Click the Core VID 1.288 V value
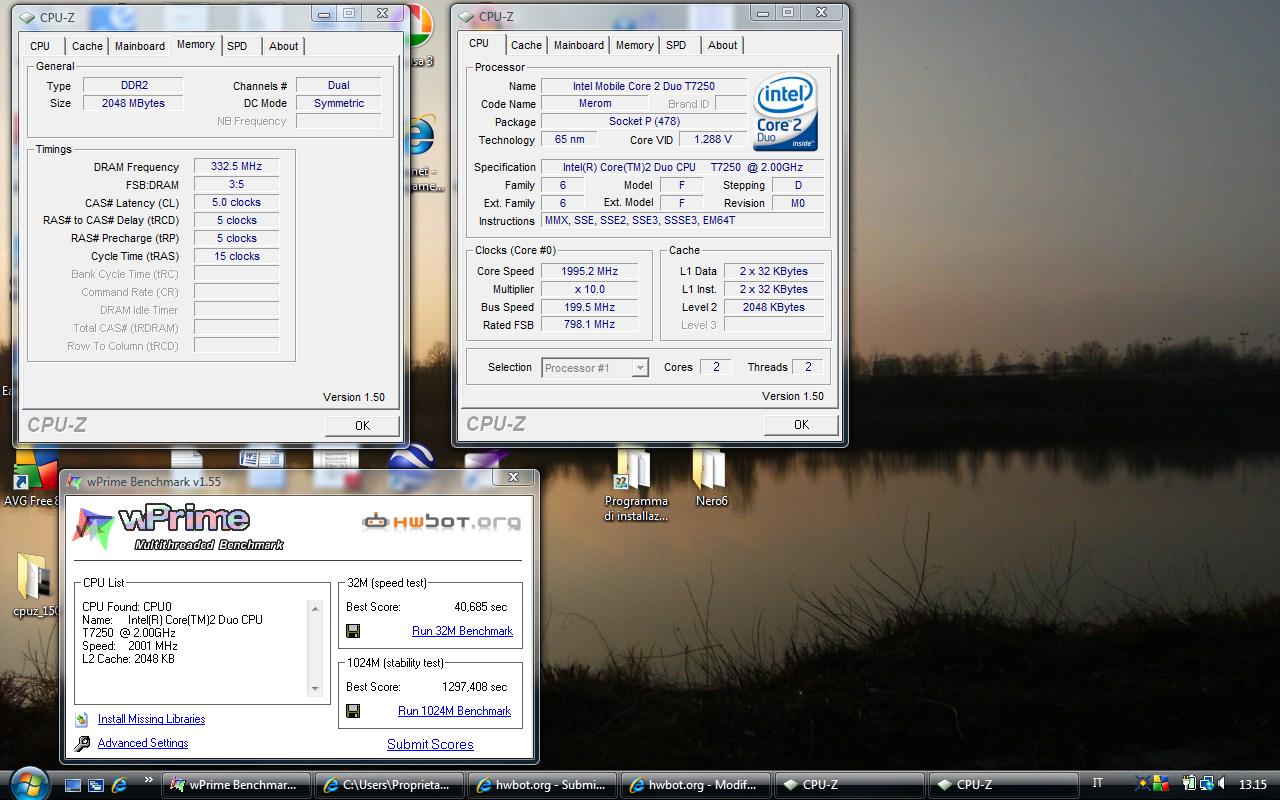This screenshot has width=1280, height=800. [712, 140]
